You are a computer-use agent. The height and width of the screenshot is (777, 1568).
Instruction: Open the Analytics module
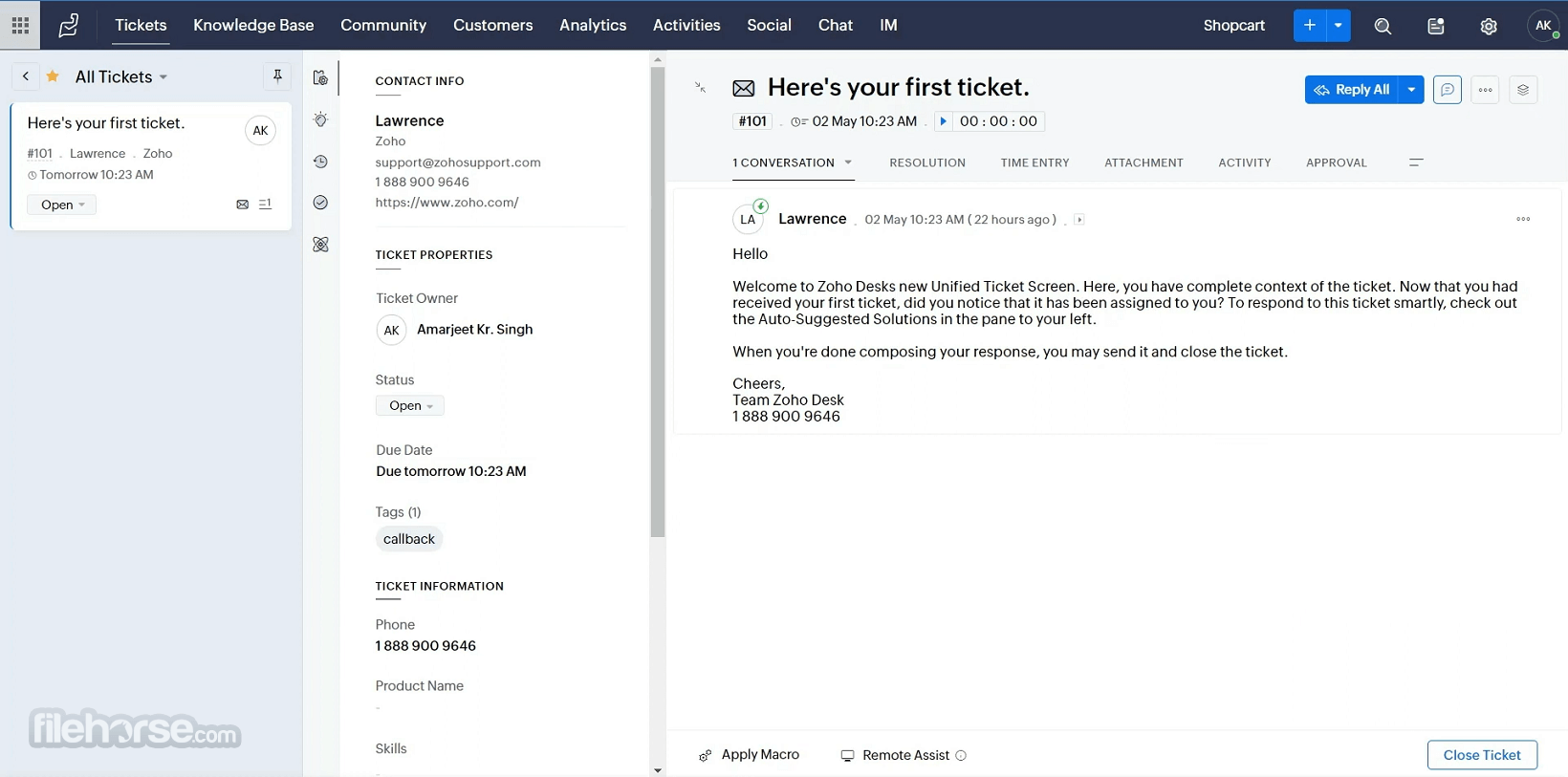pyautogui.click(x=593, y=25)
